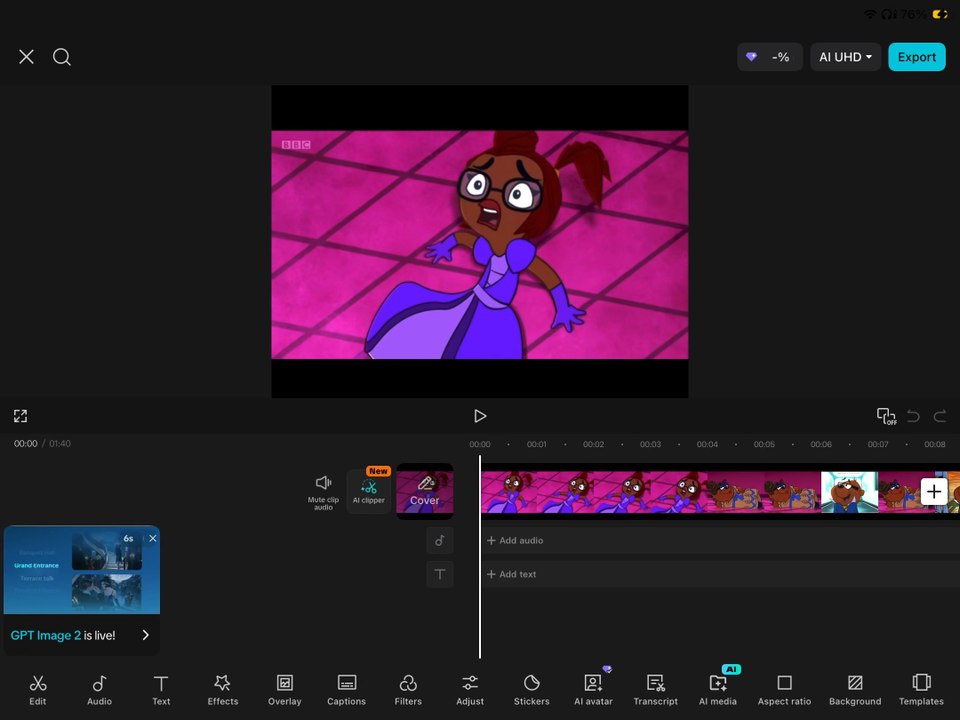
Task: Open the Edit tool
Action: 38,689
